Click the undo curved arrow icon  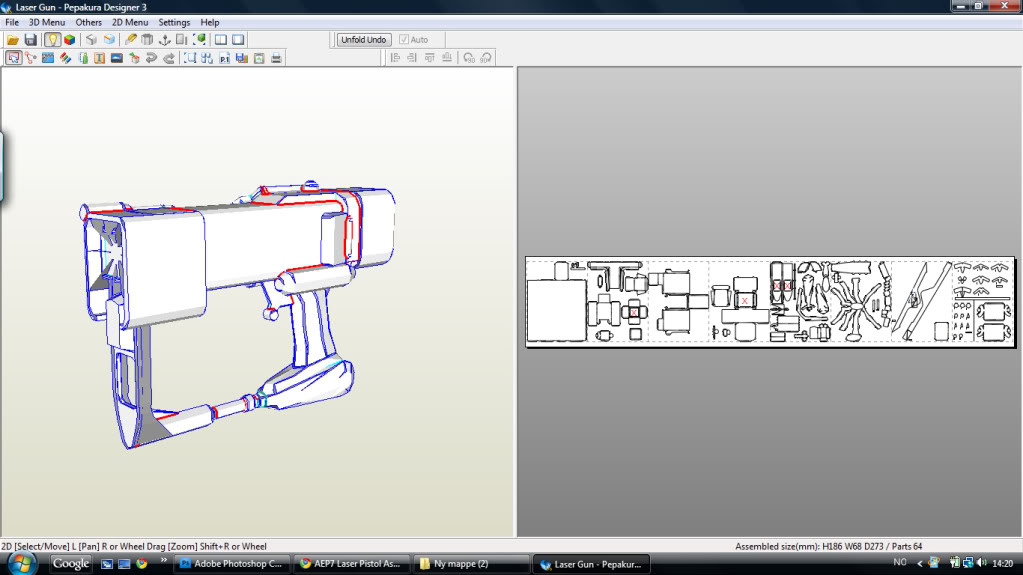tap(151, 58)
